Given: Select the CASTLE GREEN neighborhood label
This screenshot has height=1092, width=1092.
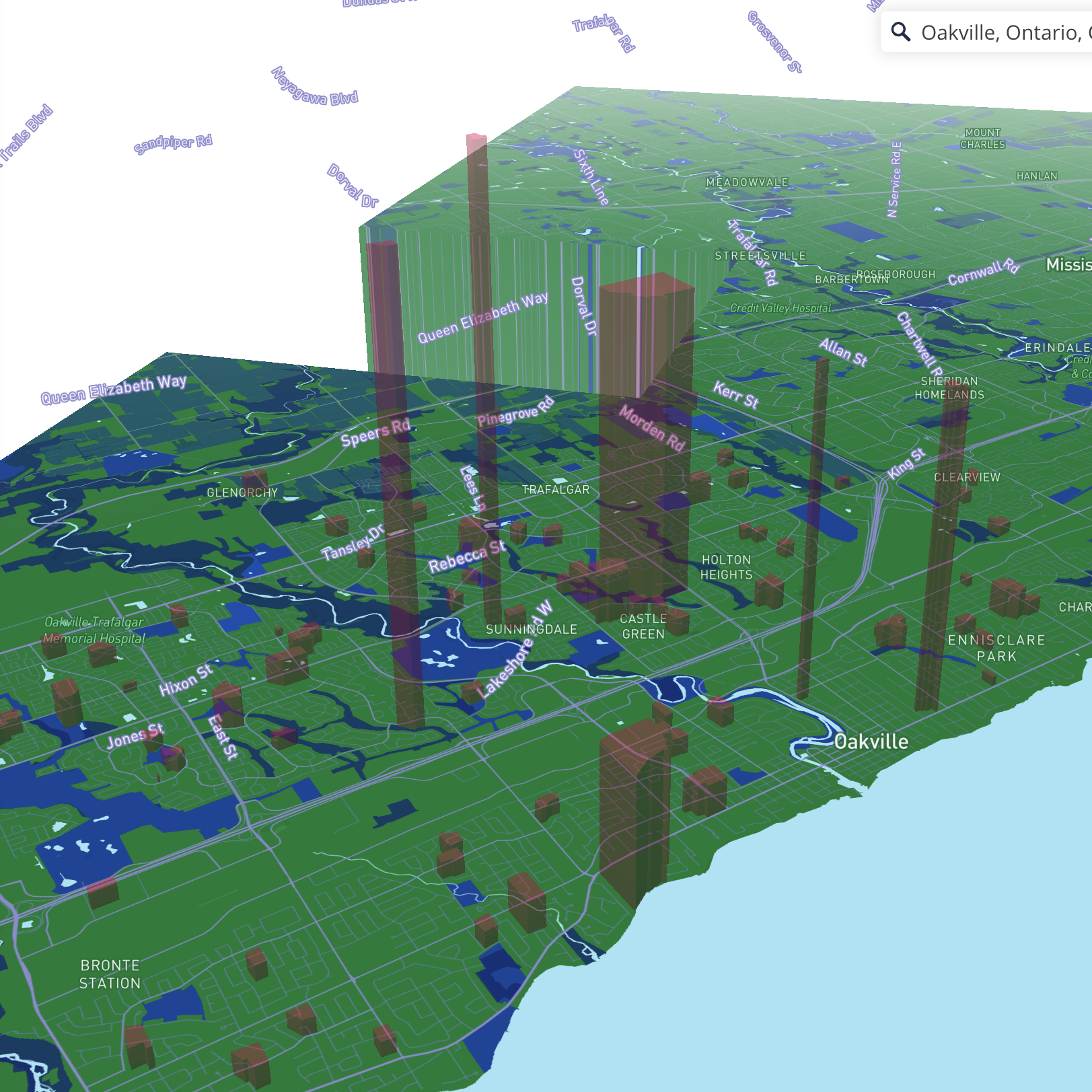Looking at the screenshot, I should [644, 626].
